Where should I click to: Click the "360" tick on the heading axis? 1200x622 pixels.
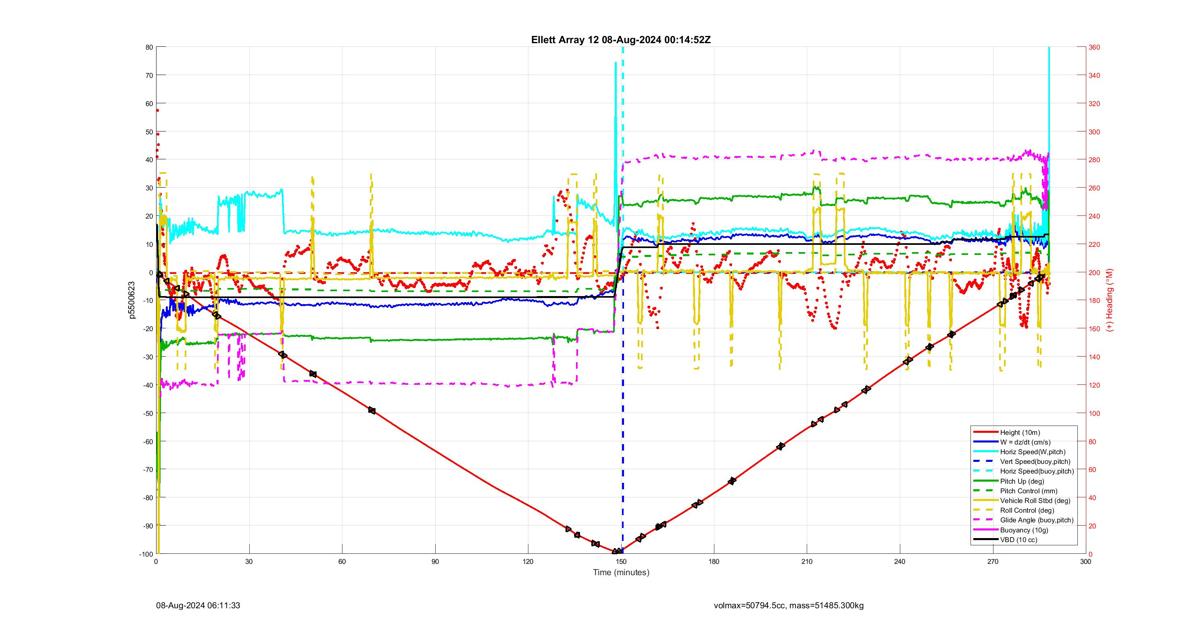point(1095,48)
